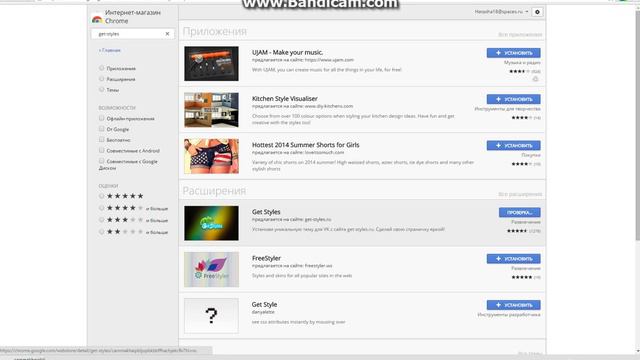640x360 pixels.
Task: Click UJAM star rating
Action: (x=520, y=71)
